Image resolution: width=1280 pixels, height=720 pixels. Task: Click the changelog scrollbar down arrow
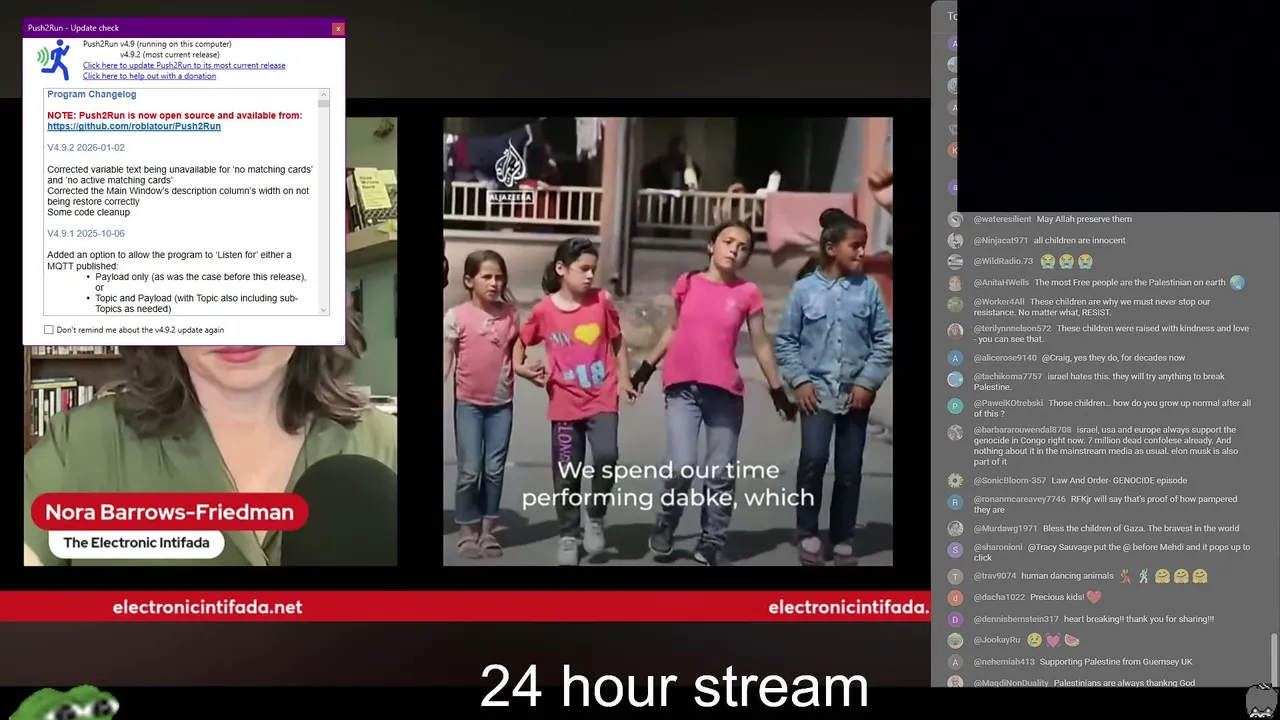pos(324,310)
